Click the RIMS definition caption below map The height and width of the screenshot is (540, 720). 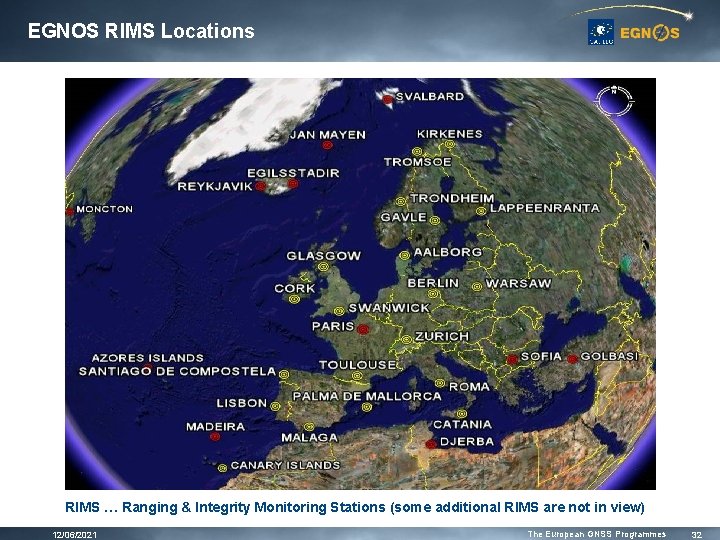355,507
